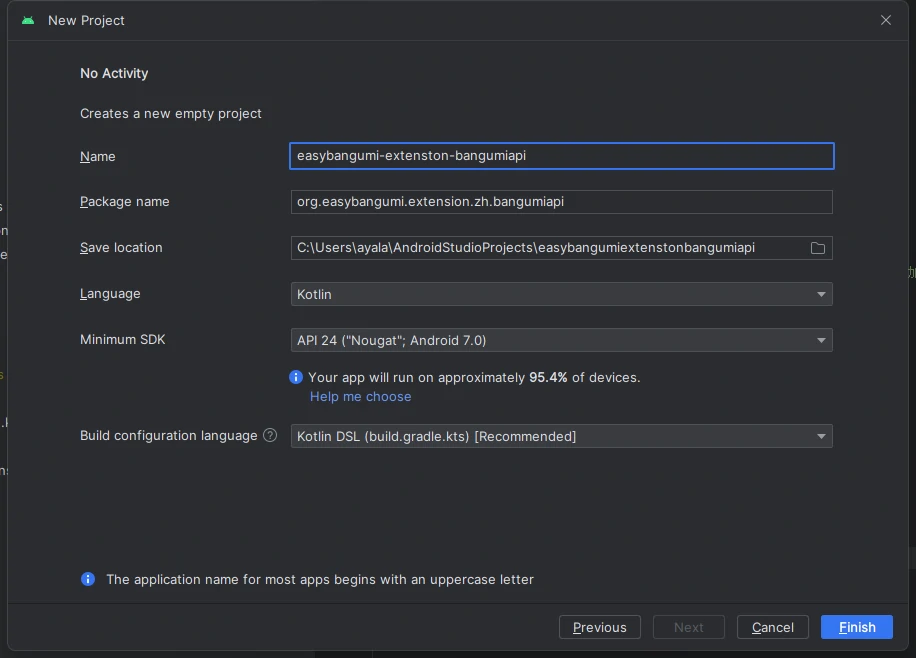Click the No Activity heading
The image size is (916, 658).
(114, 73)
